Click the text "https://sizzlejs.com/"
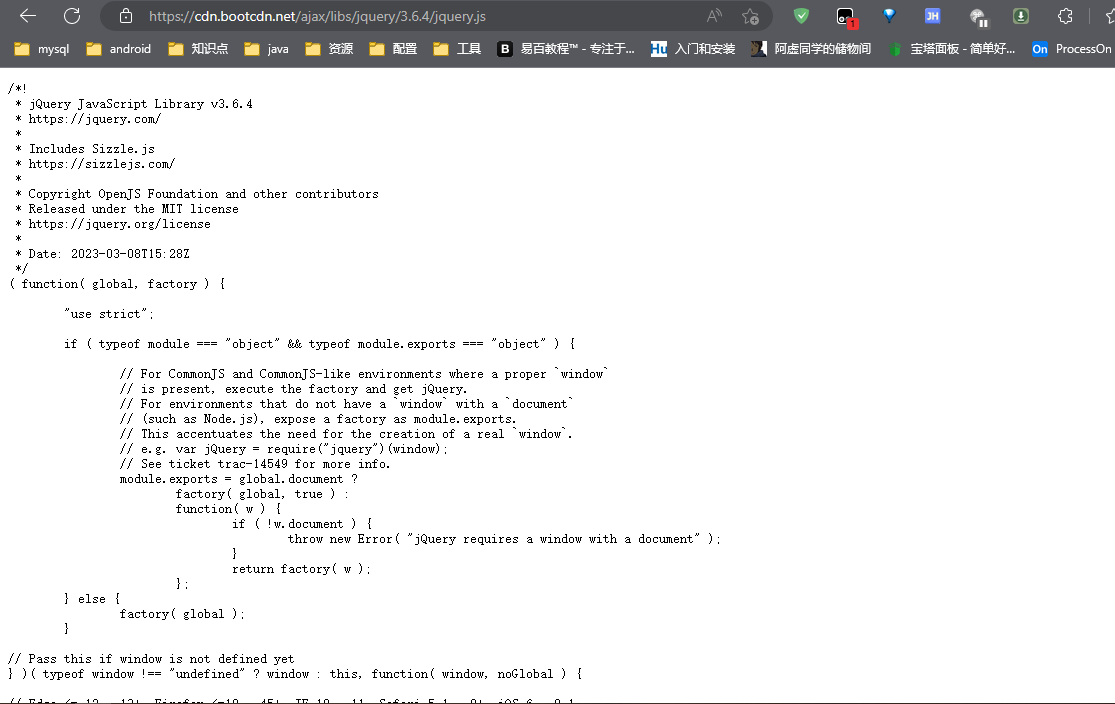 (x=102, y=164)
